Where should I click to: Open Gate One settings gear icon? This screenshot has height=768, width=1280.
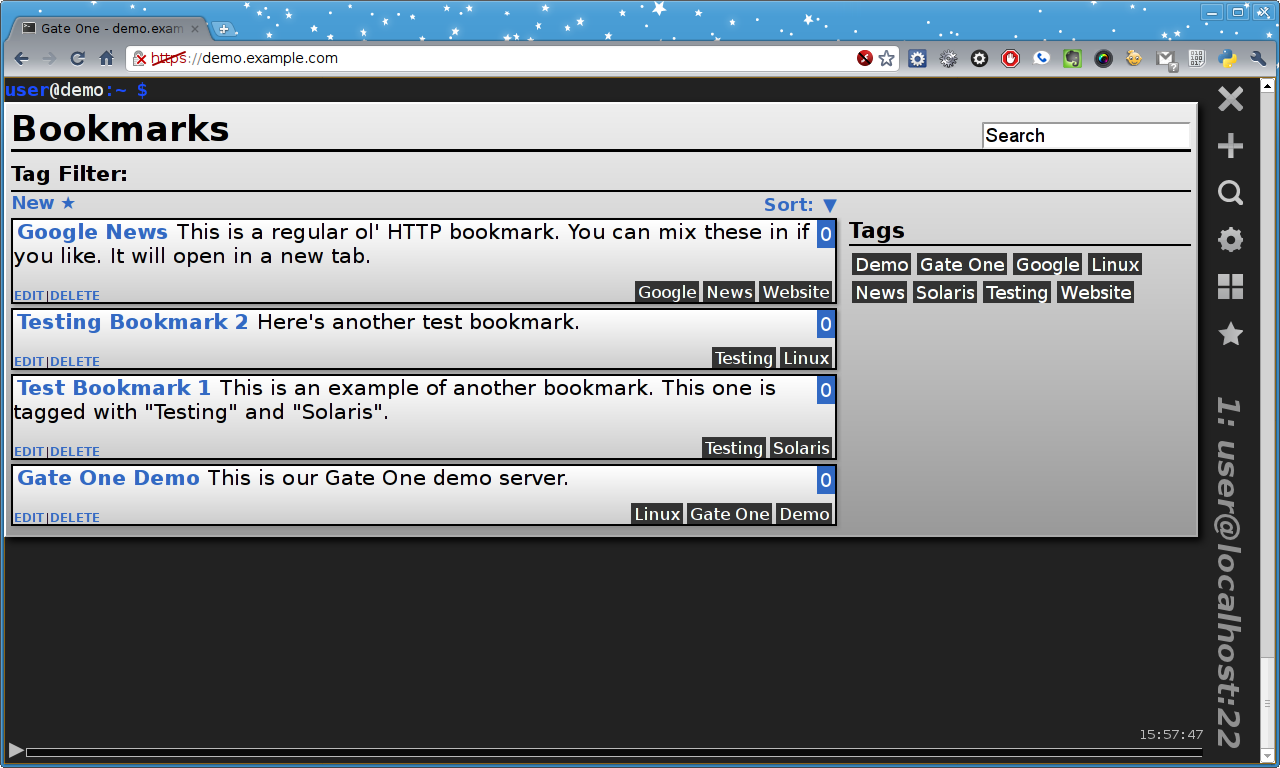(1230, 240)
